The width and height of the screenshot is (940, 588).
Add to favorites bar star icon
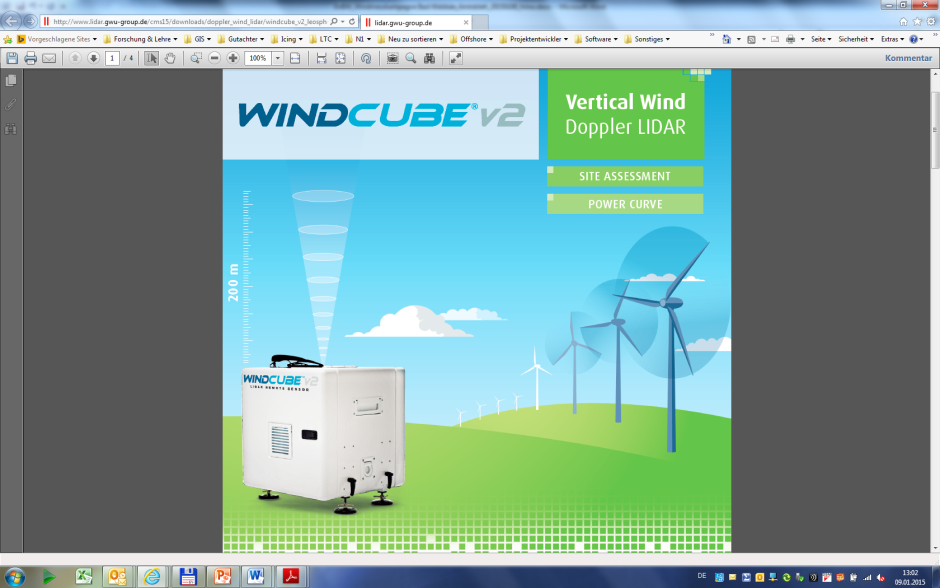tap(8, 39)
